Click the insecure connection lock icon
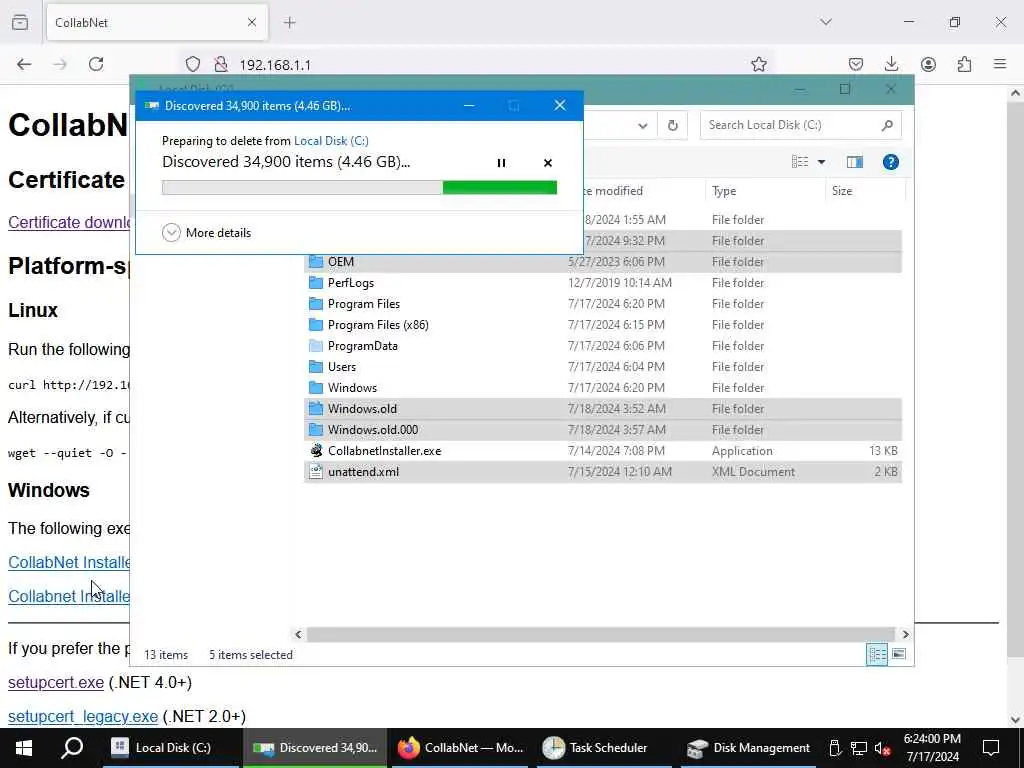The height and width of the screenshot is (768, 1024). click(221, 64)
